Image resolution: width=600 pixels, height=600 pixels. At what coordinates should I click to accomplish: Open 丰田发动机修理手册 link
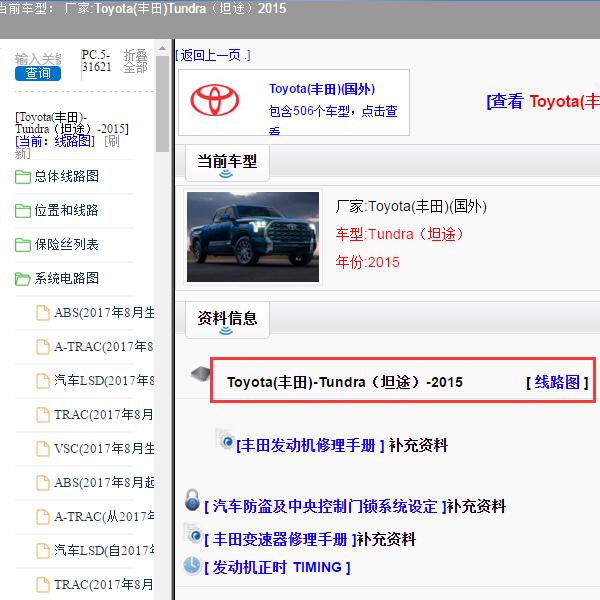[310, 445]
